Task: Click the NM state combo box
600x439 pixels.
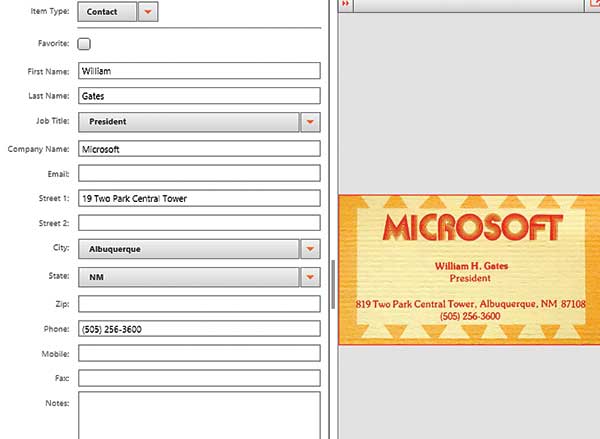Action: (188, 276)
